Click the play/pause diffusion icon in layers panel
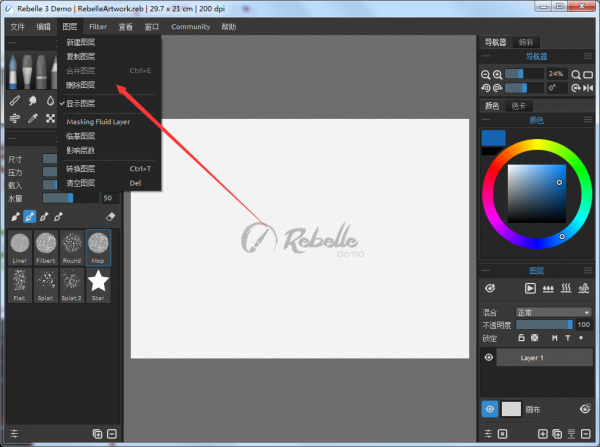The height and width of the screenshot is (447, 600). click(531, 288)
